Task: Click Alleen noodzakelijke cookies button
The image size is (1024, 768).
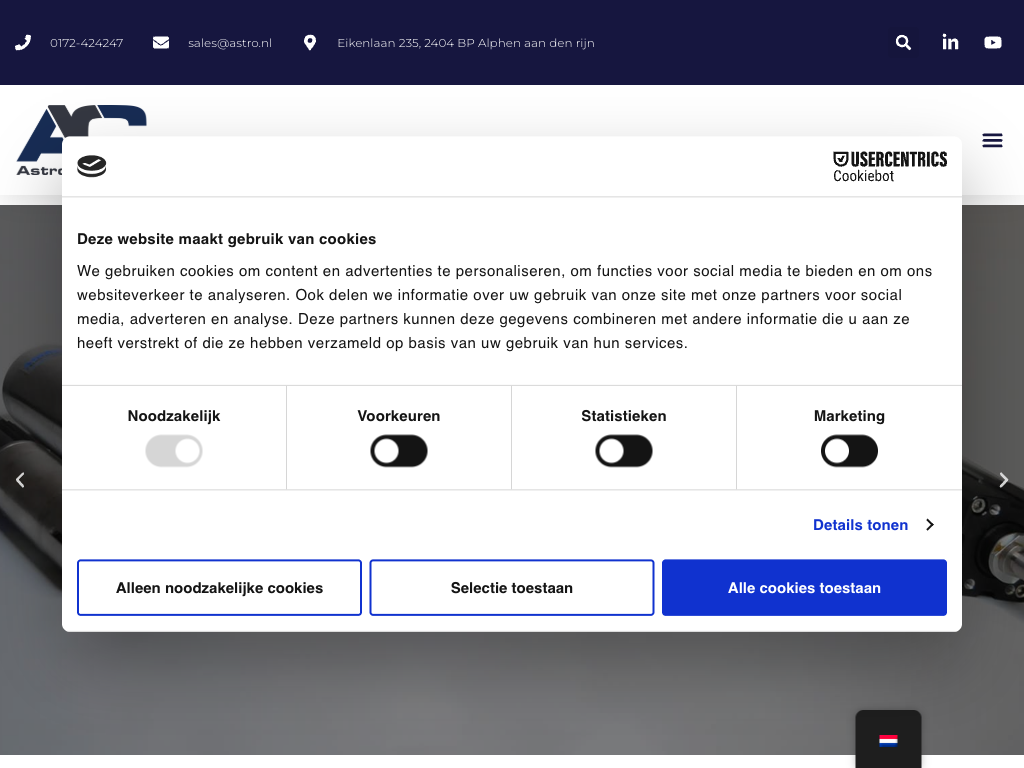Action: (219, 588)
